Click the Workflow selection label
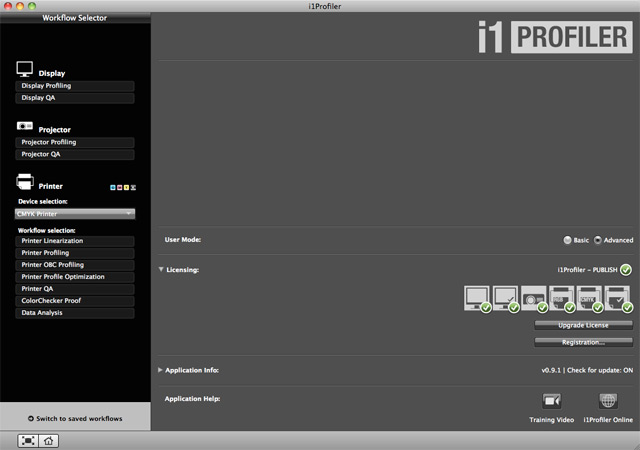This screenshot has width=640, height=450. click(x=47, y=230)
